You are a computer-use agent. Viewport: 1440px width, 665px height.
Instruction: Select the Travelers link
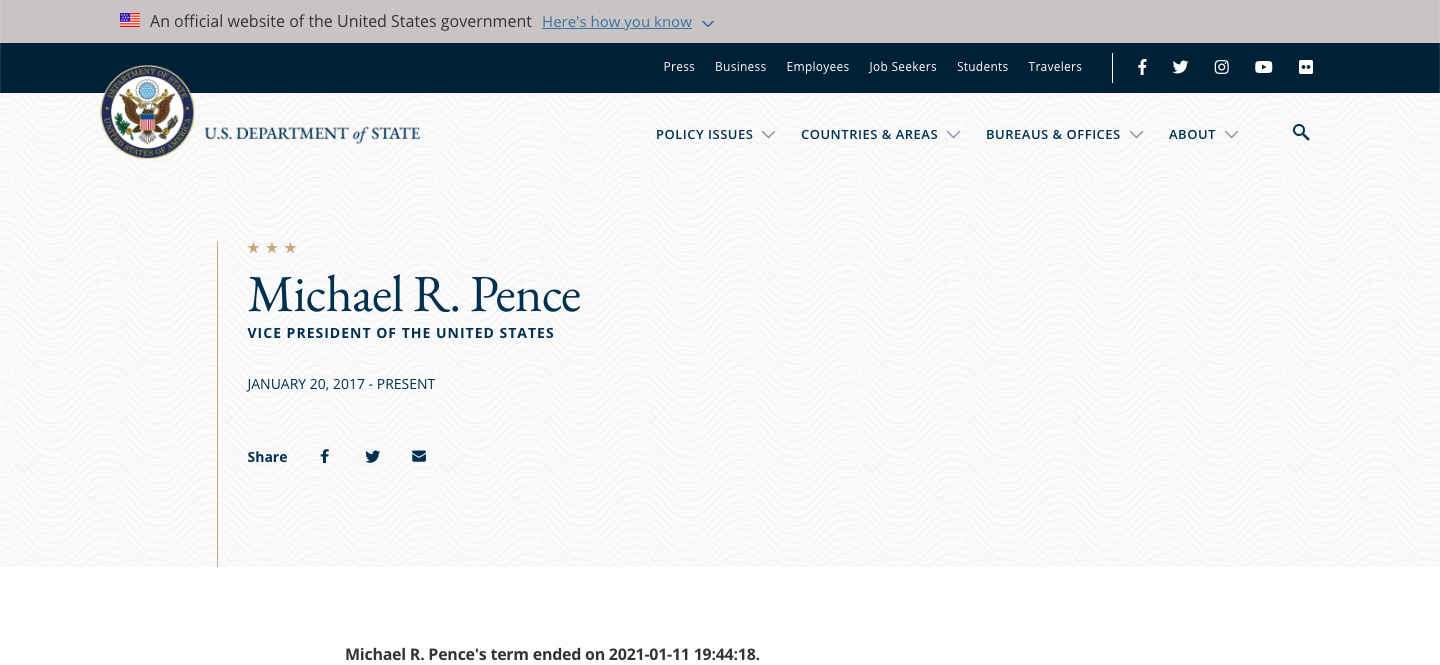[1055, 67]
